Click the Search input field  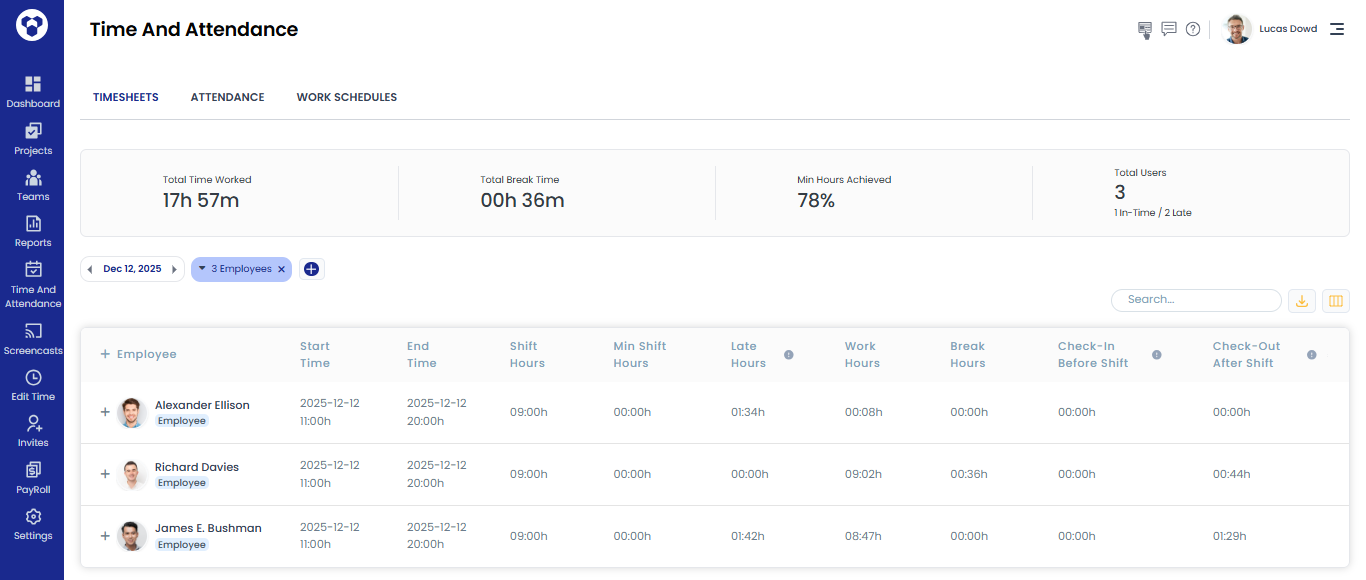tap(1196, 300)
